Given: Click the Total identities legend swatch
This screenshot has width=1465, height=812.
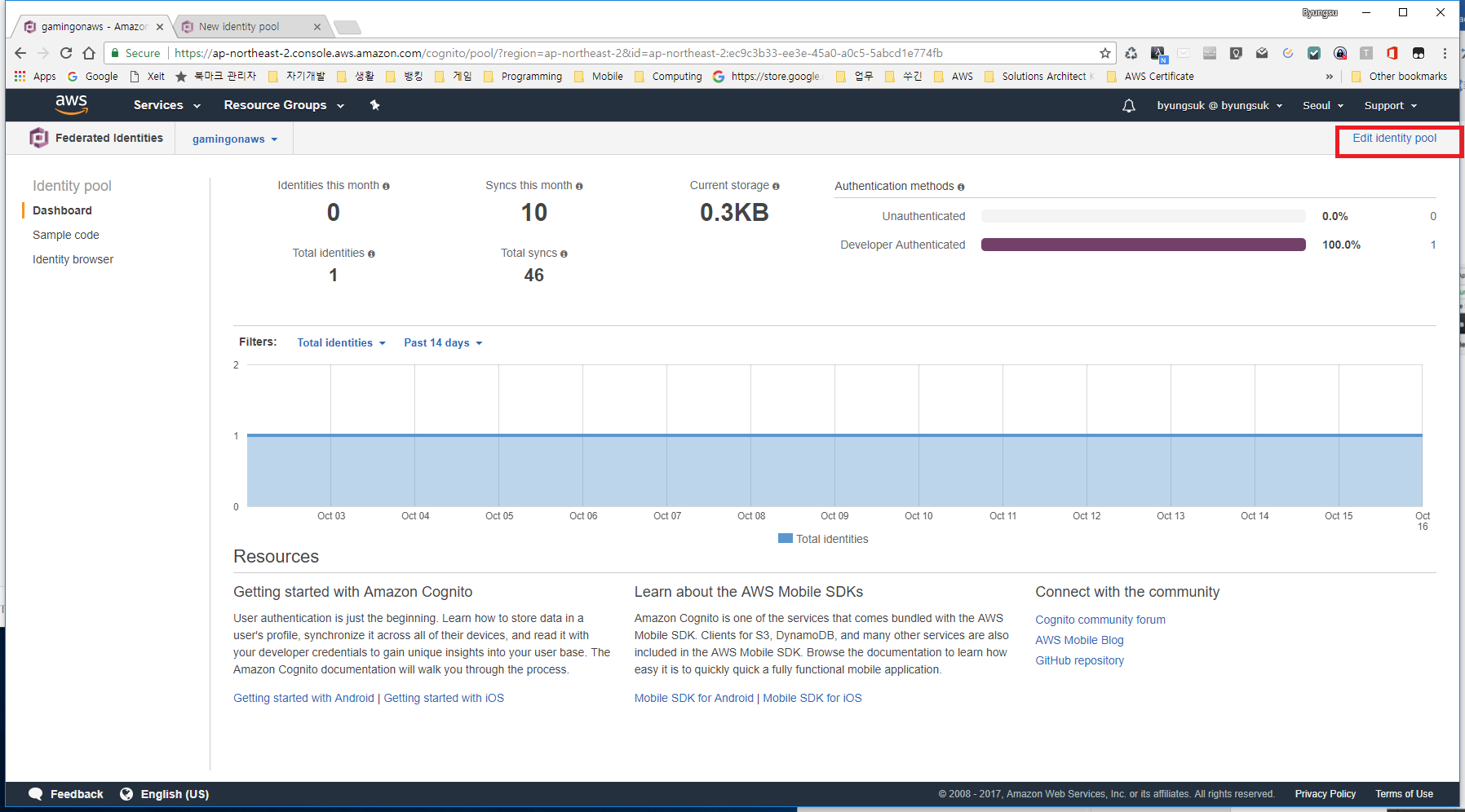Looking at the screenshot, I should [x=786, y=539].
